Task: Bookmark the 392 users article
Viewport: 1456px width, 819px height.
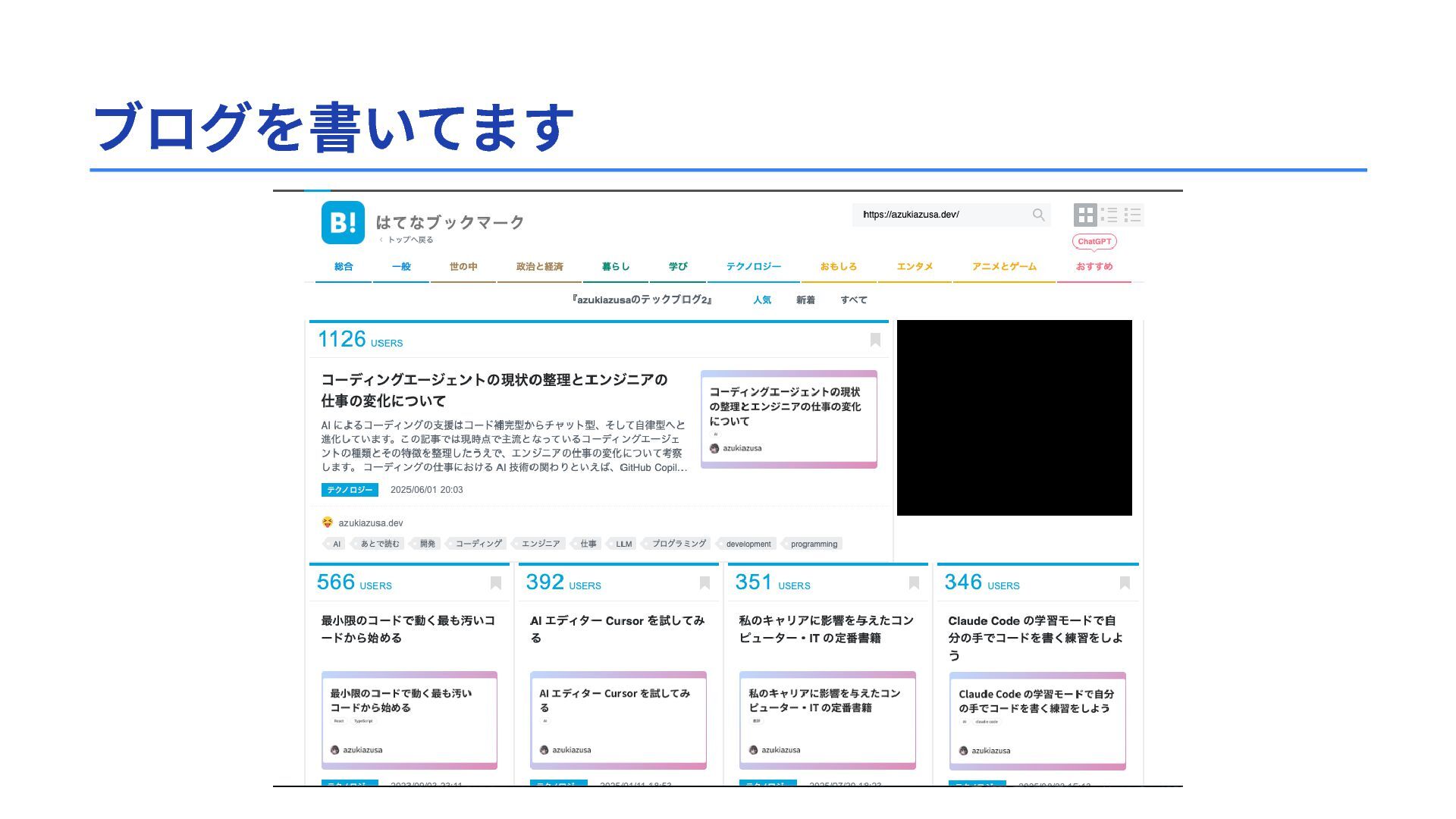Action: [x=704, y=582]
